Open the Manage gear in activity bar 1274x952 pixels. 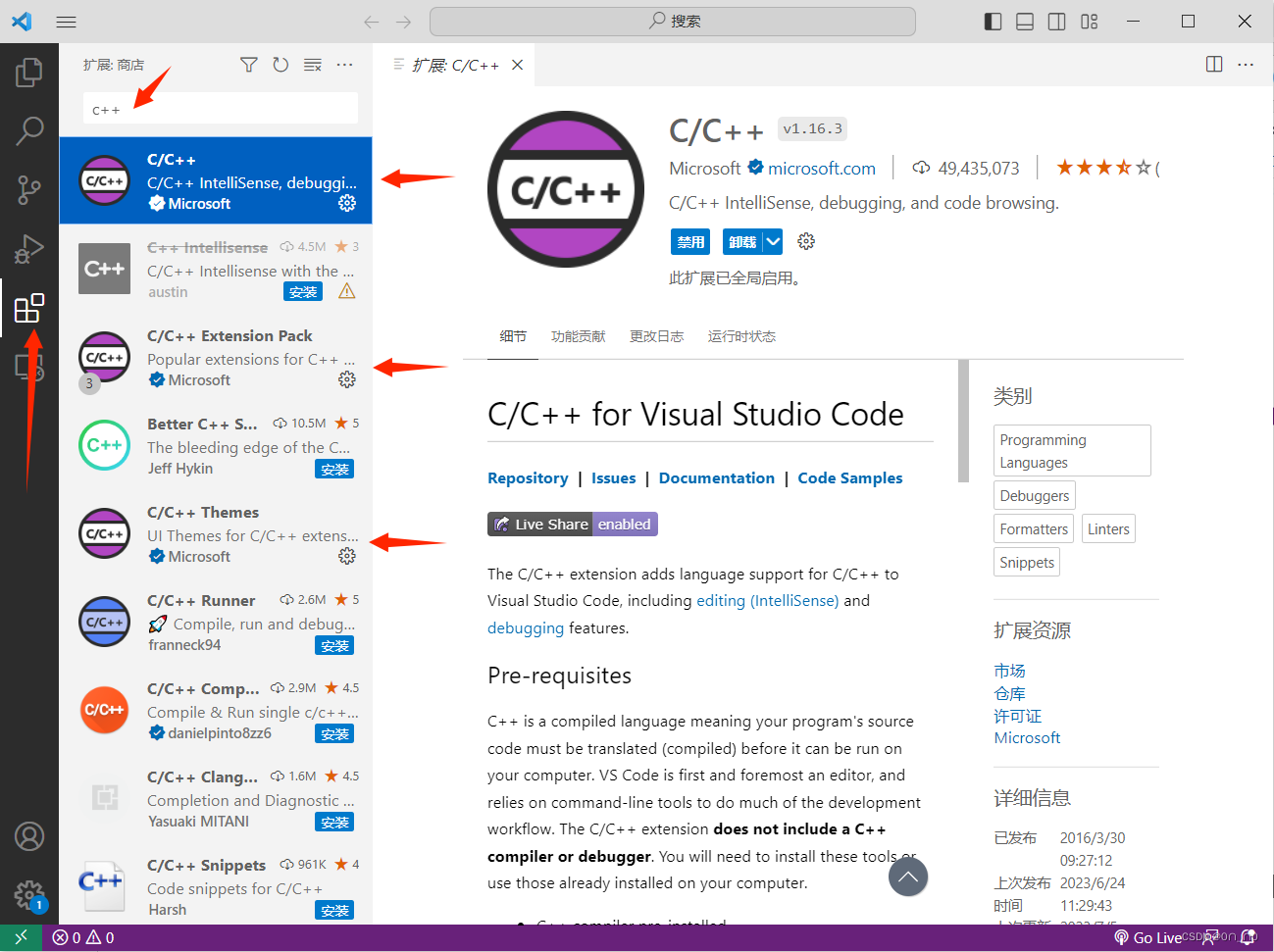coord(29,895)
